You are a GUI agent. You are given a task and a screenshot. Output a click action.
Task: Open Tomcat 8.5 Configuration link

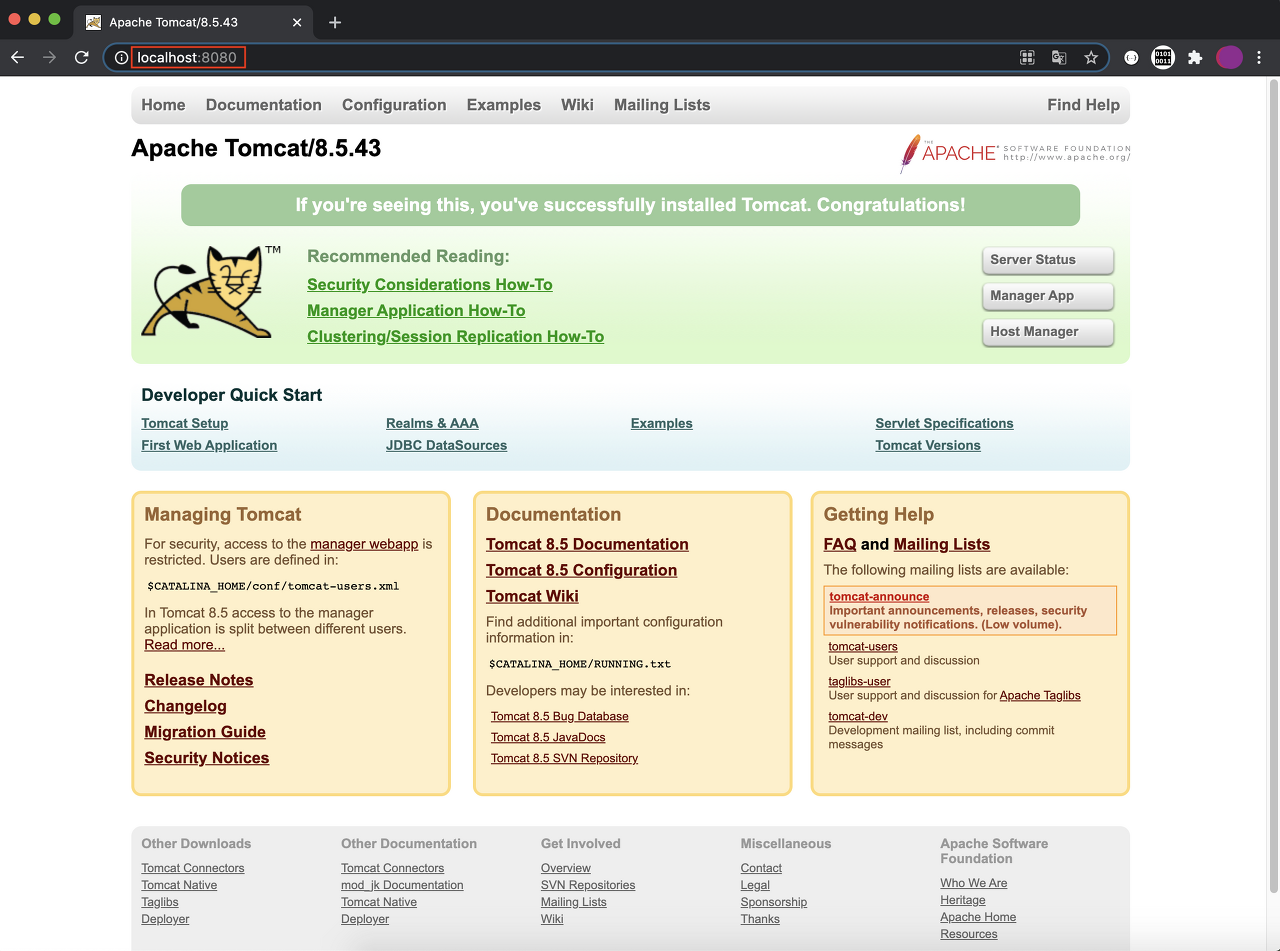[x=581, y=570]
